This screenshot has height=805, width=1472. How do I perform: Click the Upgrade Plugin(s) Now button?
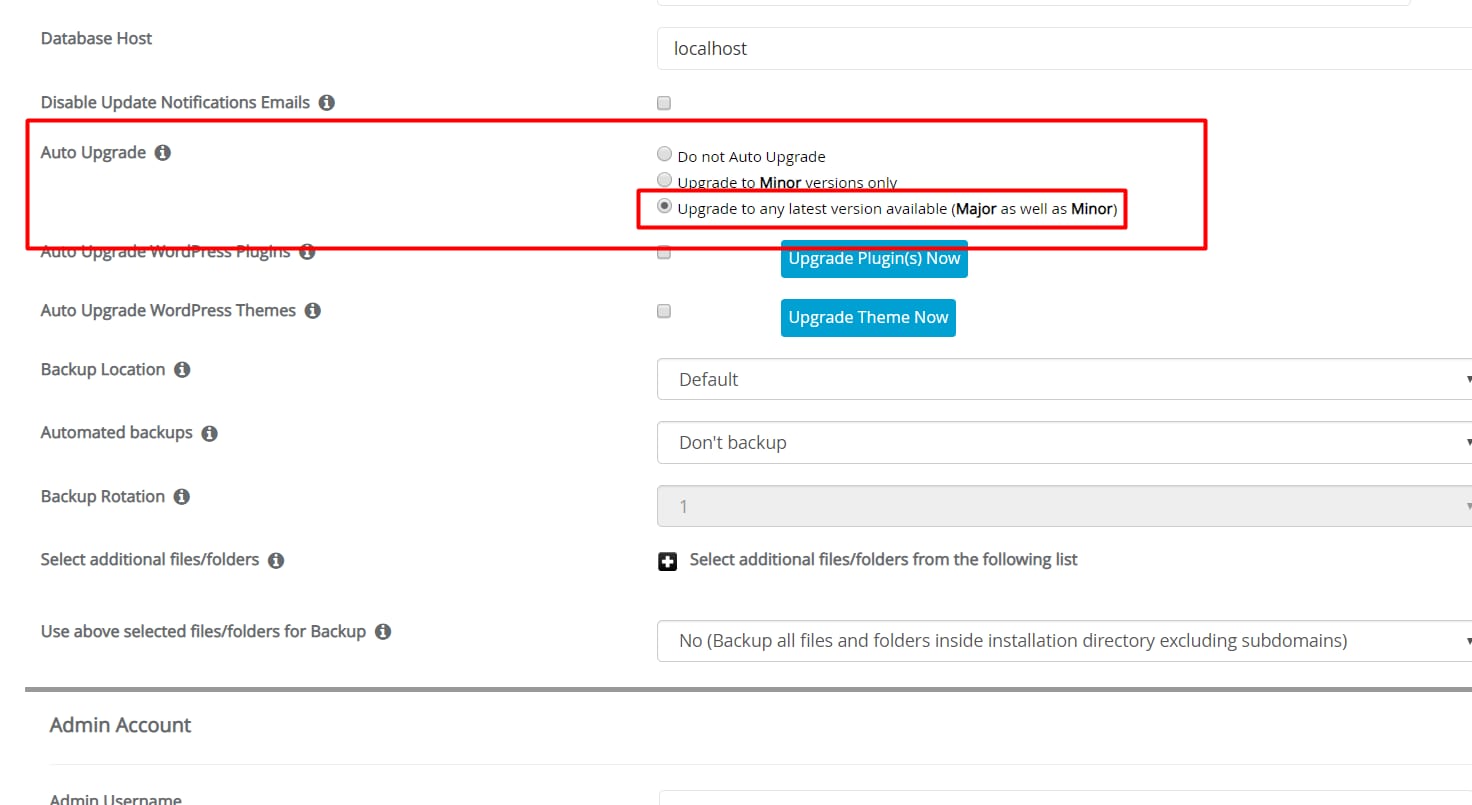click(x=874, y=259)
